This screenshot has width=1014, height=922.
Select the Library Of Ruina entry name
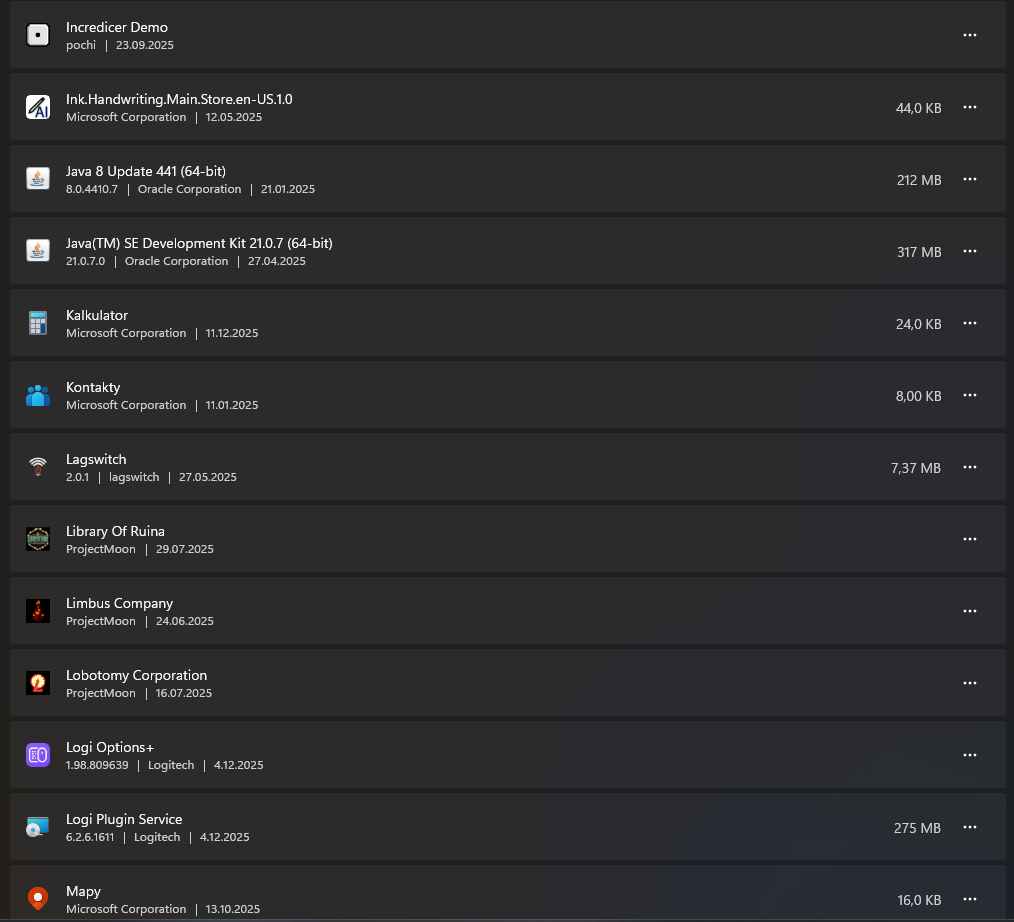(x=115, y=531)
